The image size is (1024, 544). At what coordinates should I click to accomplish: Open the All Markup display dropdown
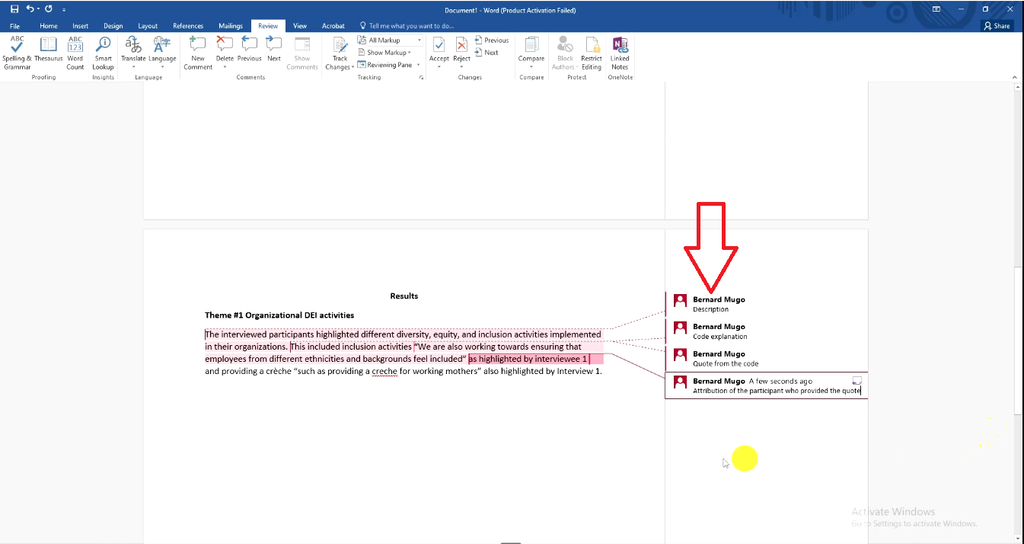[x=389, y=40]
